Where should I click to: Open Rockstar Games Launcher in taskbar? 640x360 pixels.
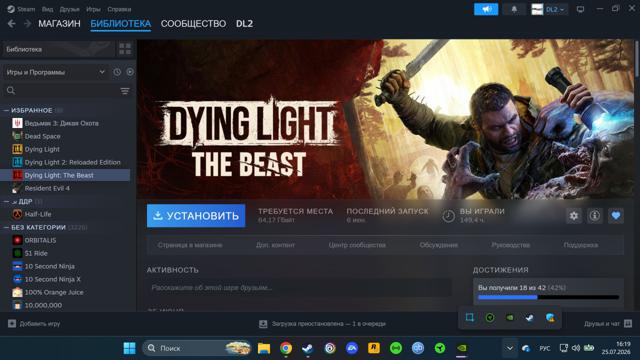[373, 348]
